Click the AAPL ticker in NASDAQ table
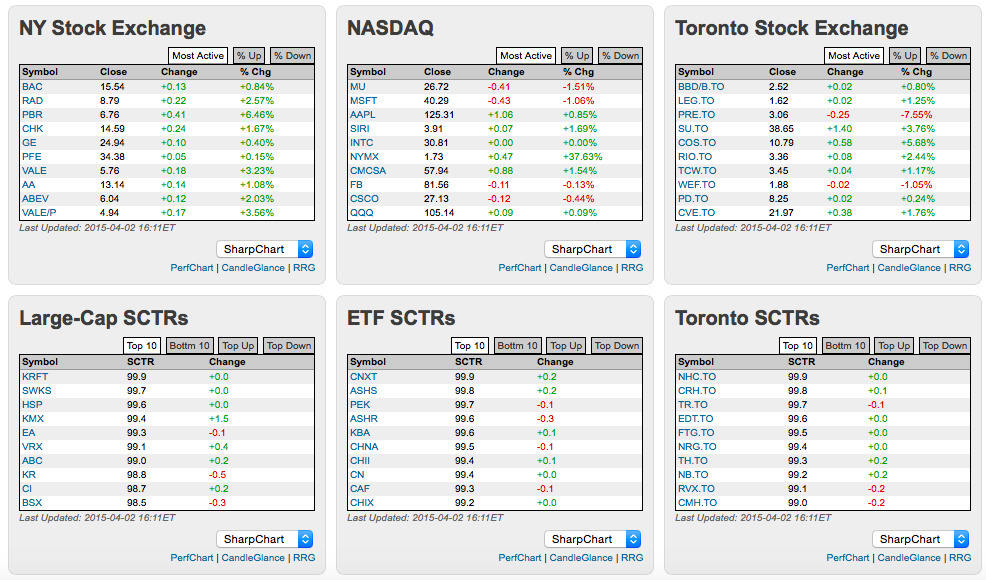Viewport: 986px width, 580px height. point(363,114)
